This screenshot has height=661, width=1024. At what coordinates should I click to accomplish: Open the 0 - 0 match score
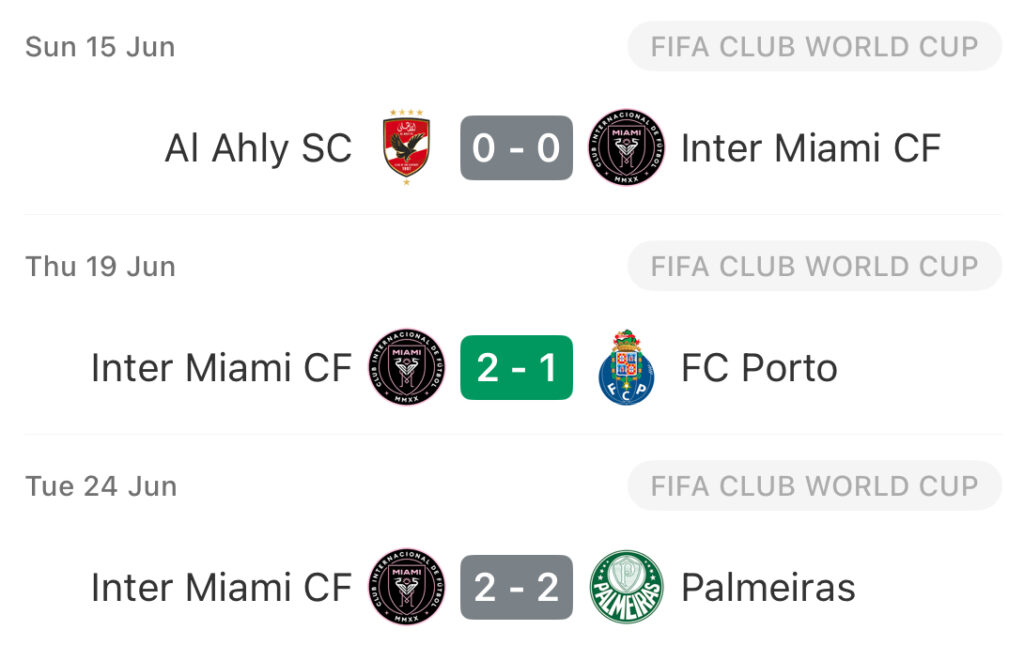click(x=517, y=148)
